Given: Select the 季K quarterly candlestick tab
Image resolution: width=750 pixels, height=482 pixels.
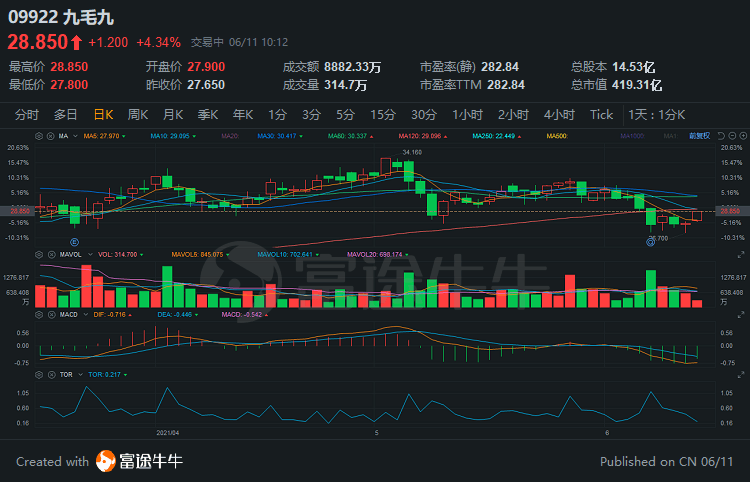Looking at the screenshot, I should pyautogui.click(x=208, y=115).
